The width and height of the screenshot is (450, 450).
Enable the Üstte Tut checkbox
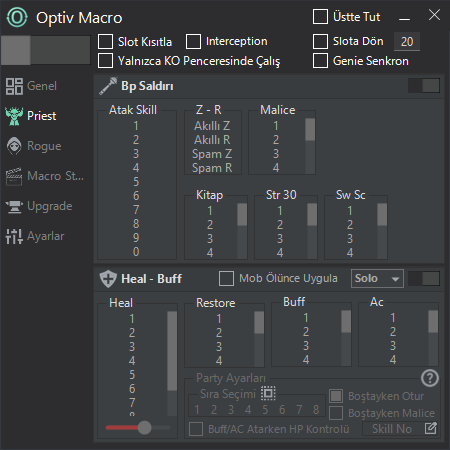[x=320, y=17]
